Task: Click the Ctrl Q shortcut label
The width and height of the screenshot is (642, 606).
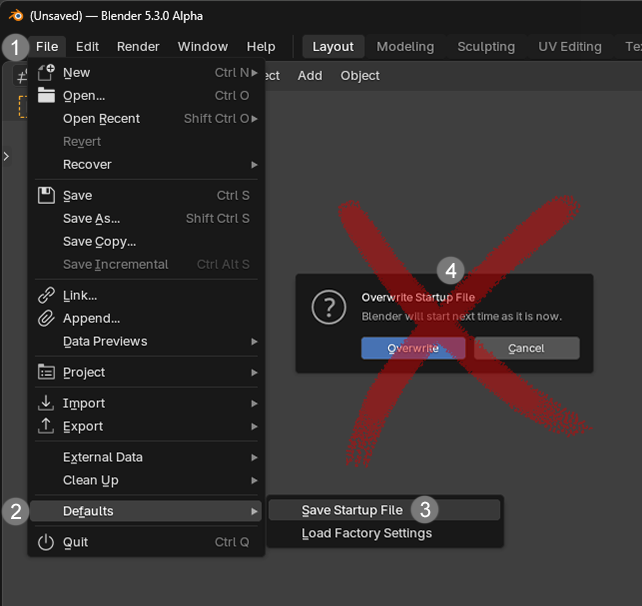Action: 232,542
